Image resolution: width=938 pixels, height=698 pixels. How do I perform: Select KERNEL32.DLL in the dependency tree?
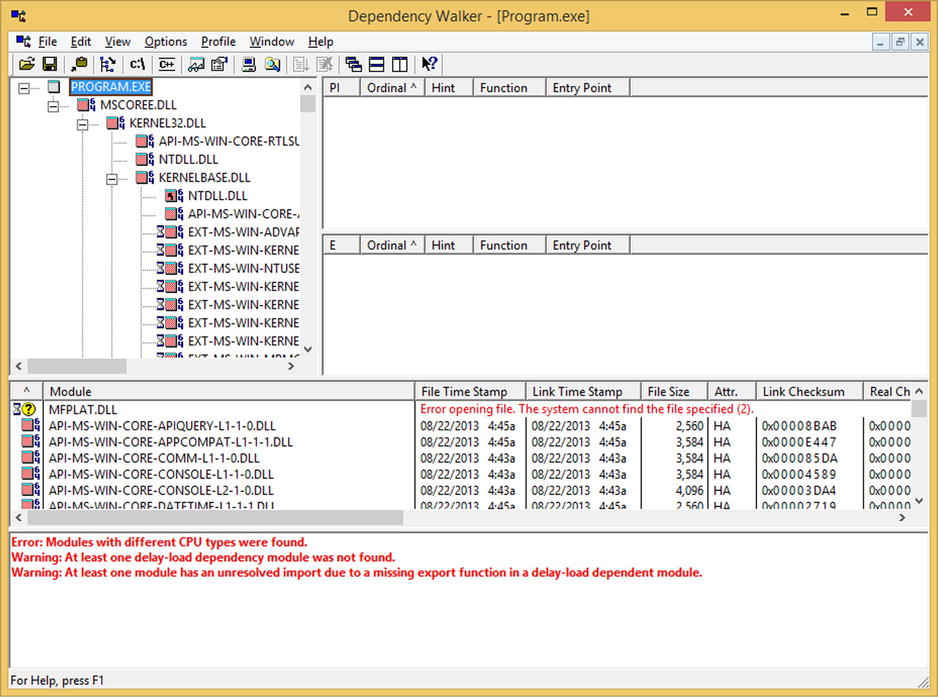click(x=168, y=123)
